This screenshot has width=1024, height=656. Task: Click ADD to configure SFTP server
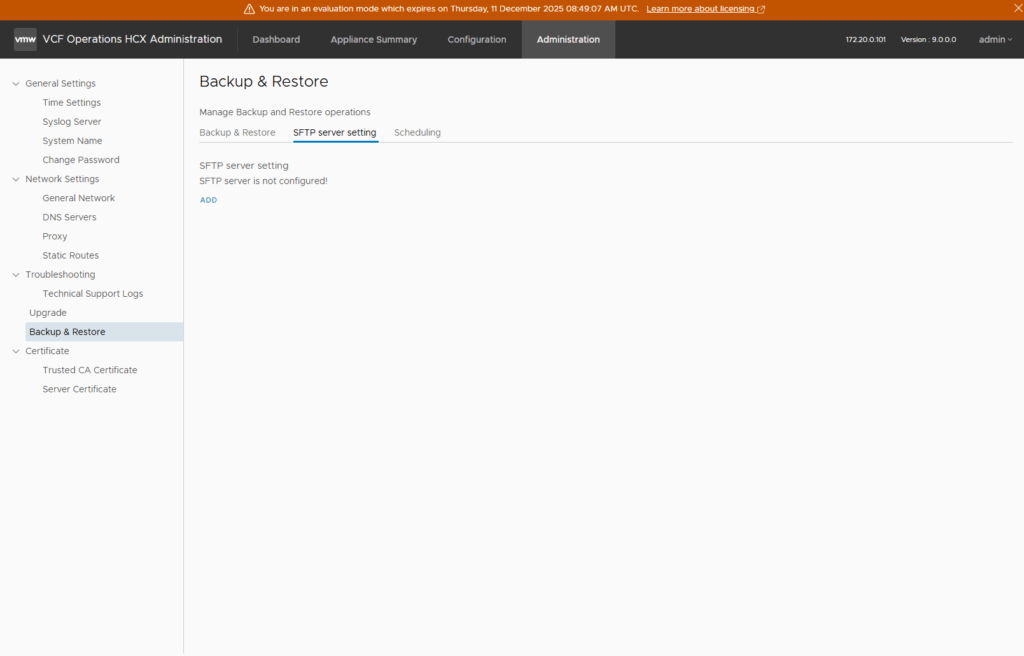208,200
